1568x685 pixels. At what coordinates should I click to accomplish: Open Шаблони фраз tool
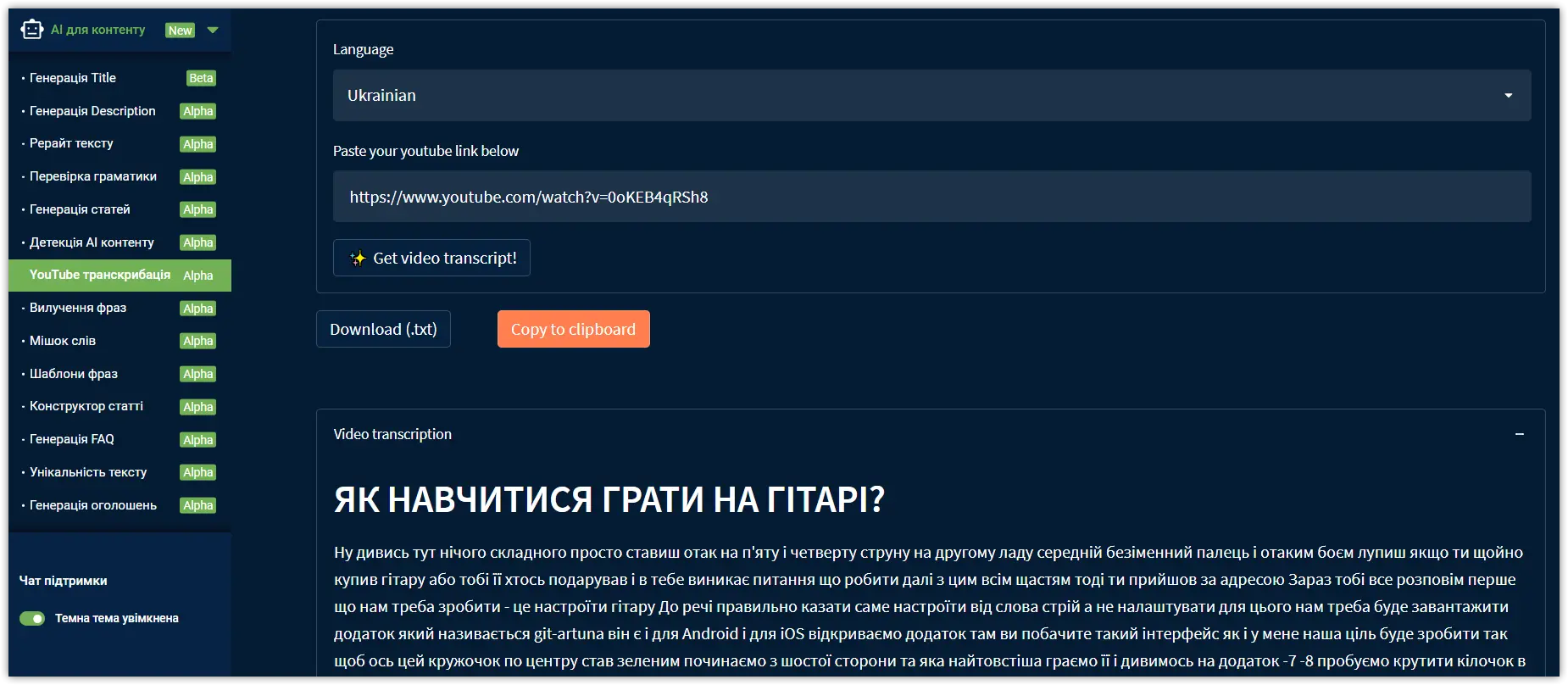[74, 374]
